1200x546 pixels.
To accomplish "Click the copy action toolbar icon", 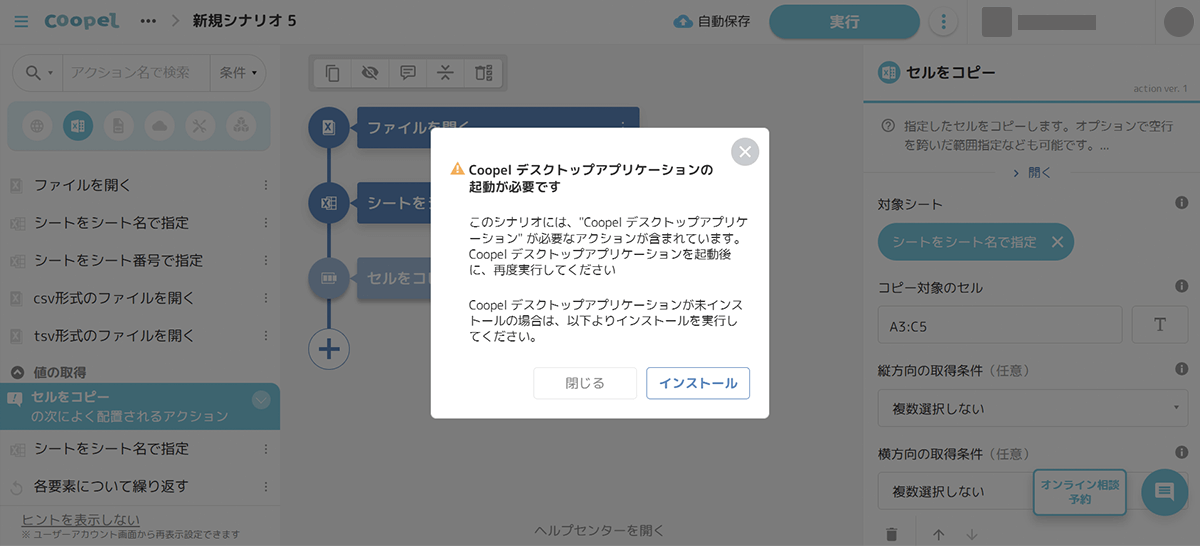I will (332, 72).
